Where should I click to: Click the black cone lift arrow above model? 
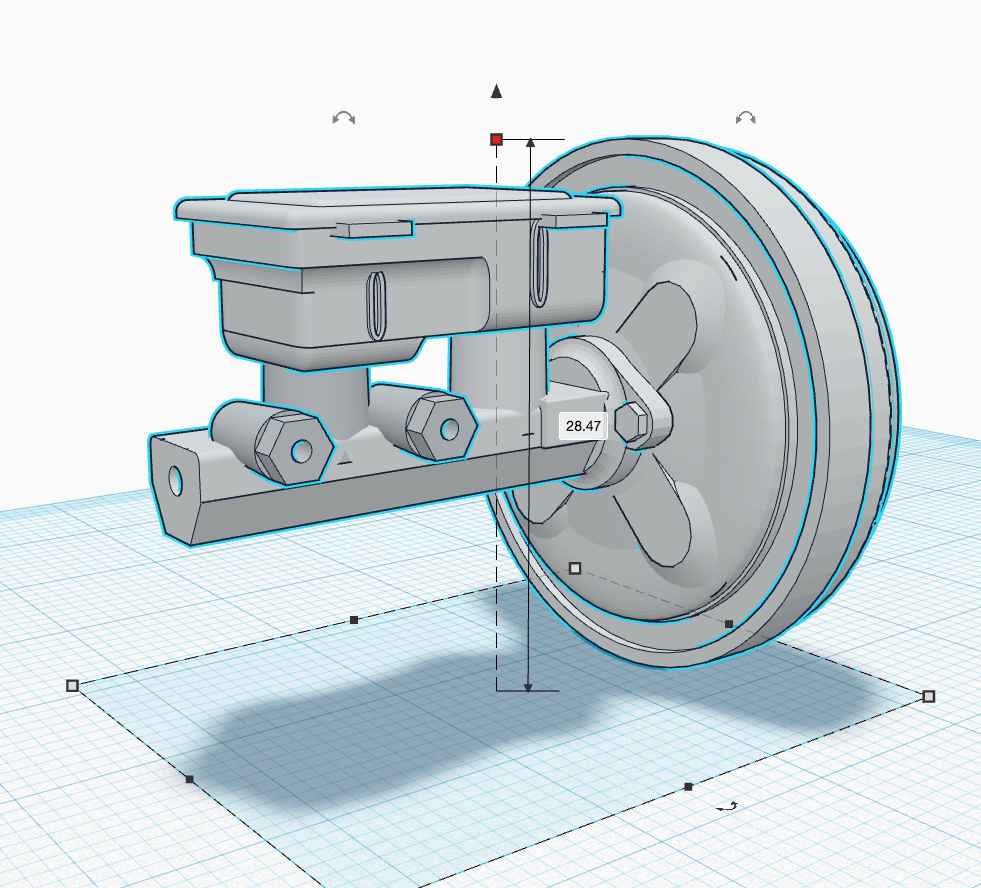tap(496, 91)
